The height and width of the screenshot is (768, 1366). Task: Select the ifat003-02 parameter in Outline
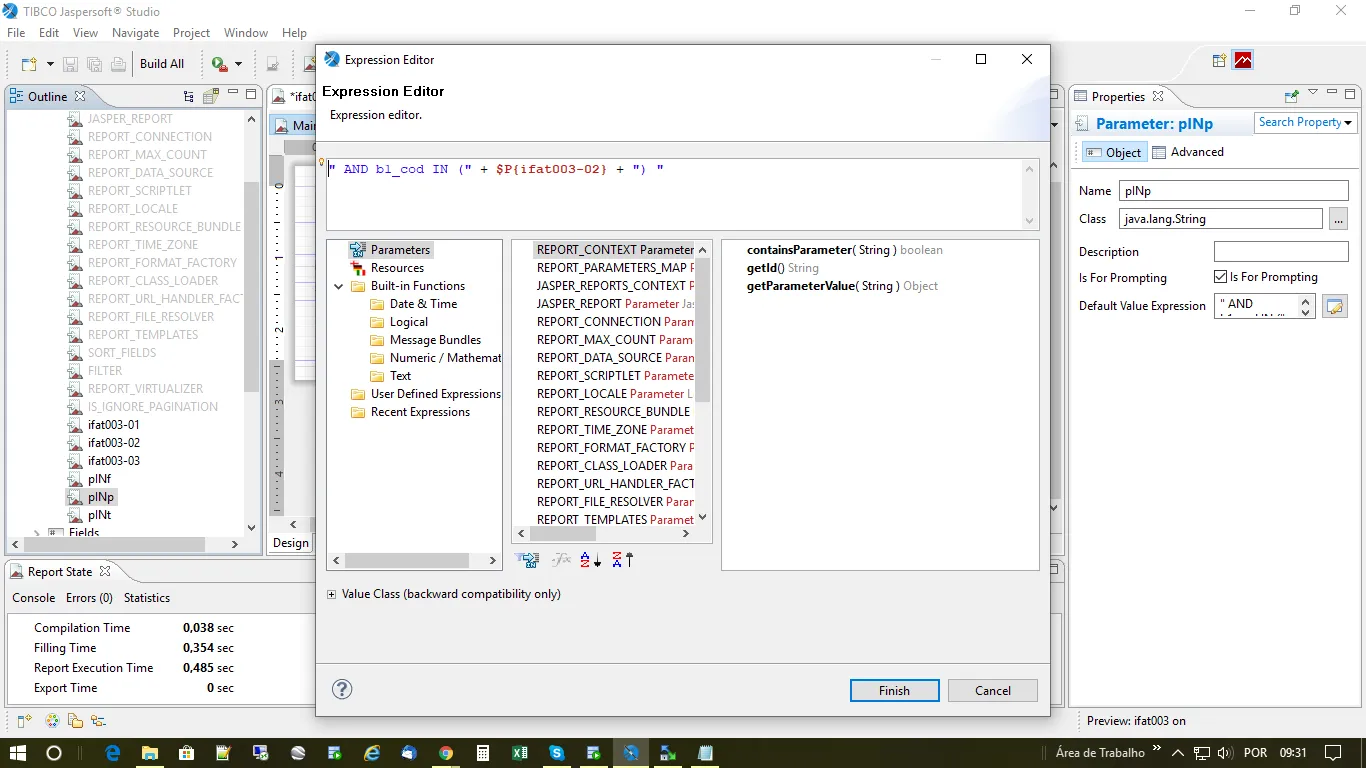pos(114,443)
